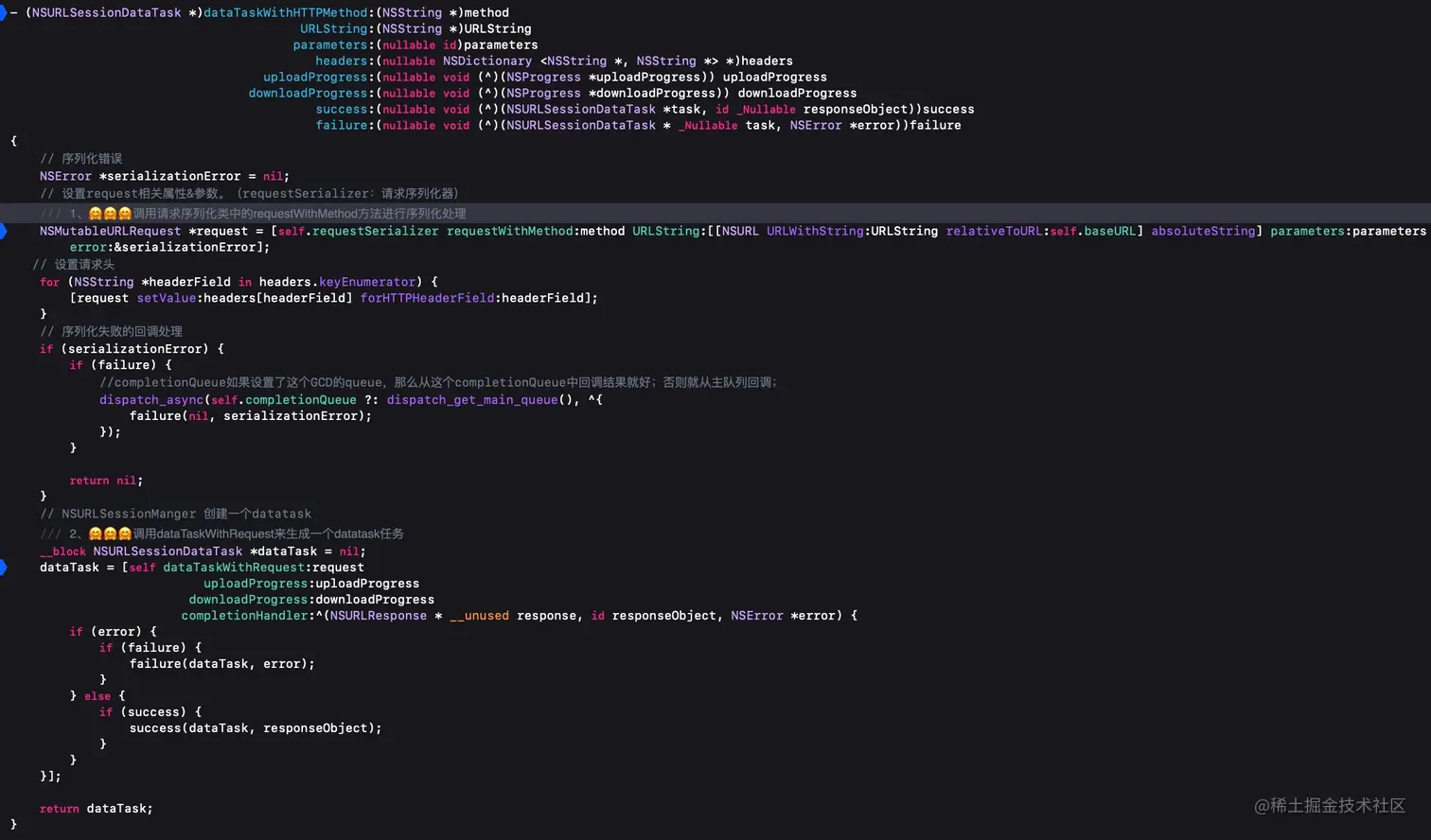This screenshot has height=840, width=1431.
Task: Click the highlighted comment '1、调用请求序列化类中的requestWithMethod'
Action: [x=254, y=214]
